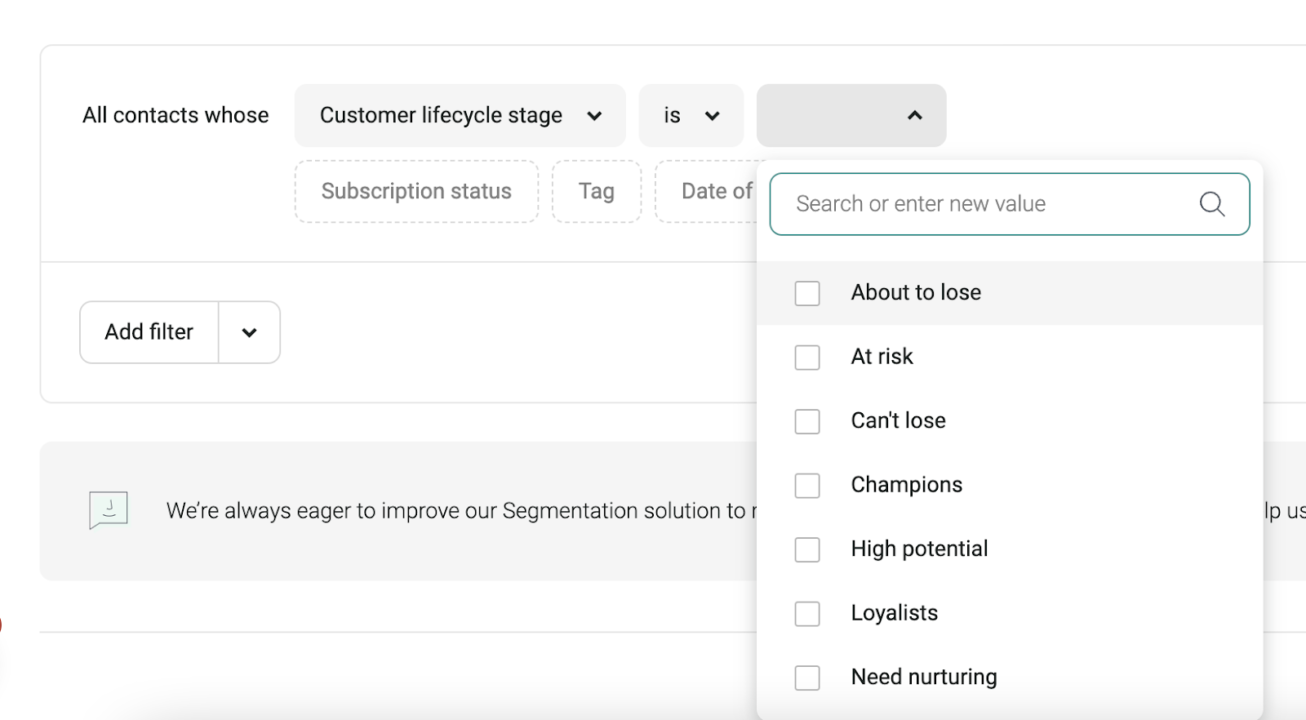Add the Subscription status filter chip

tap(416, 191)
